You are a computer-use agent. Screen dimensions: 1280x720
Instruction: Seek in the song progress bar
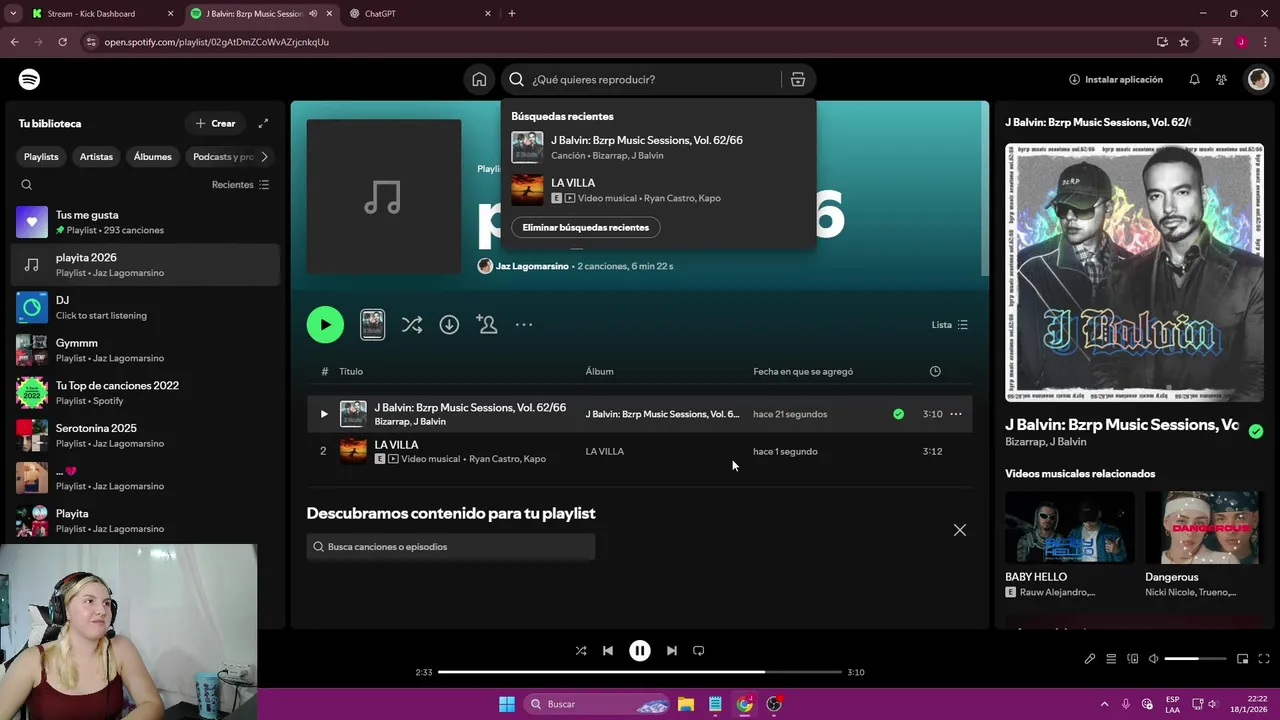coord(640,672)
